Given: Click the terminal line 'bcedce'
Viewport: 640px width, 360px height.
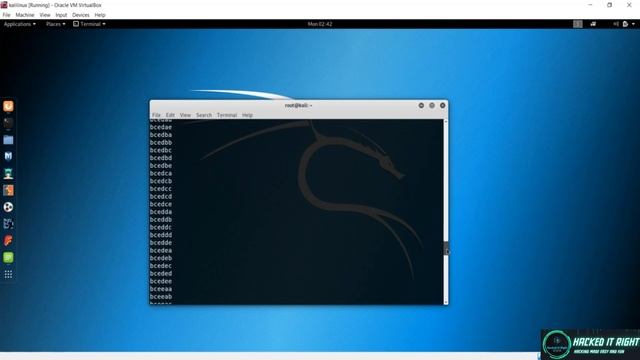Looking at the screenshot, I should (x=161, y=204).
